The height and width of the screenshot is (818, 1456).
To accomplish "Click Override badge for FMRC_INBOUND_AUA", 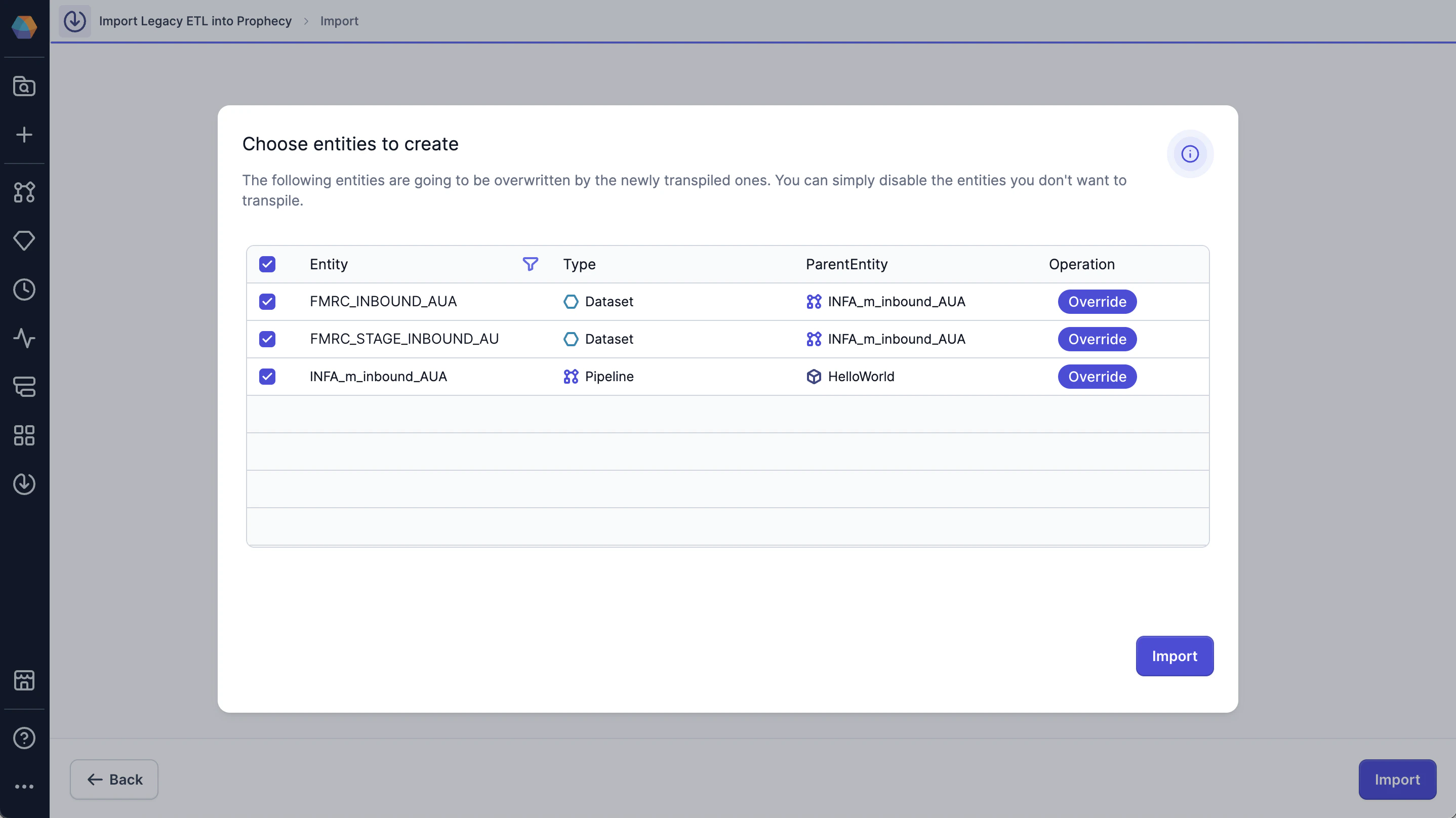I will point(1097,301).
